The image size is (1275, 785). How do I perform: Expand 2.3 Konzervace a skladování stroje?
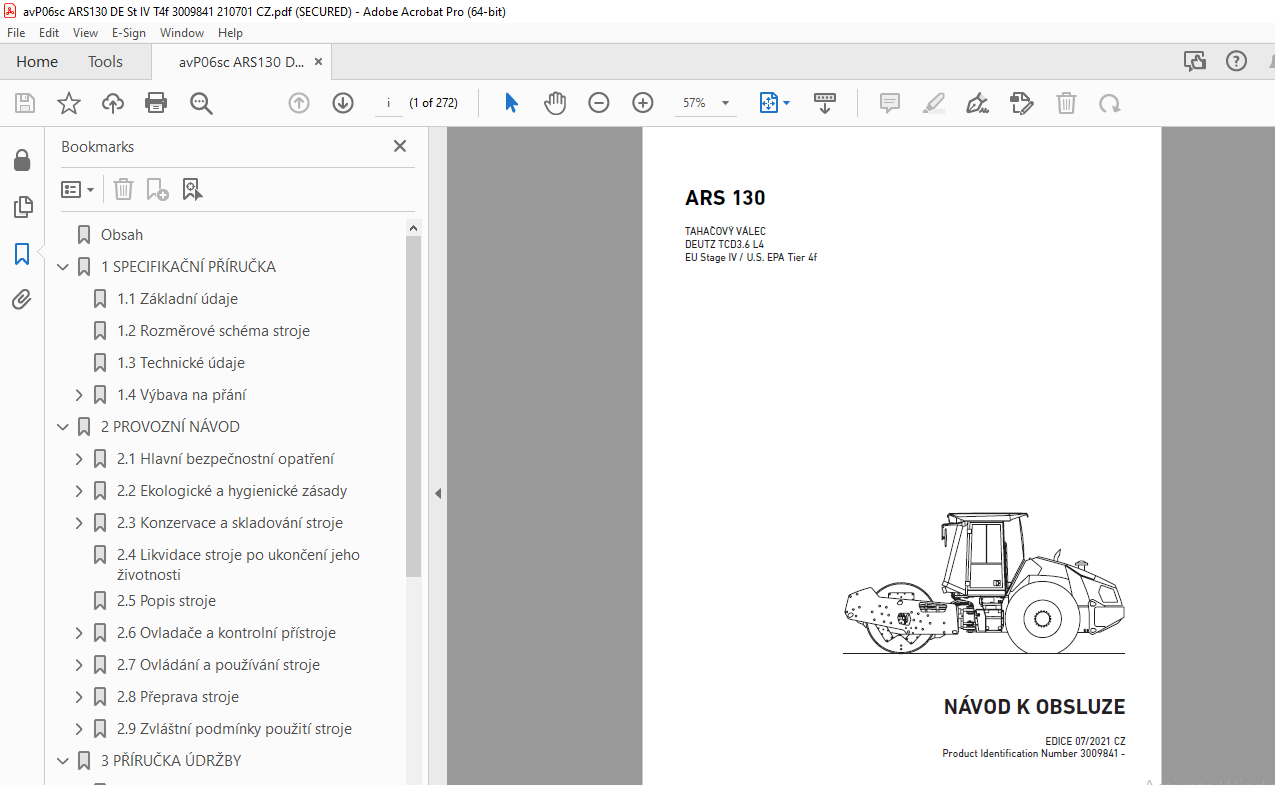80,523
